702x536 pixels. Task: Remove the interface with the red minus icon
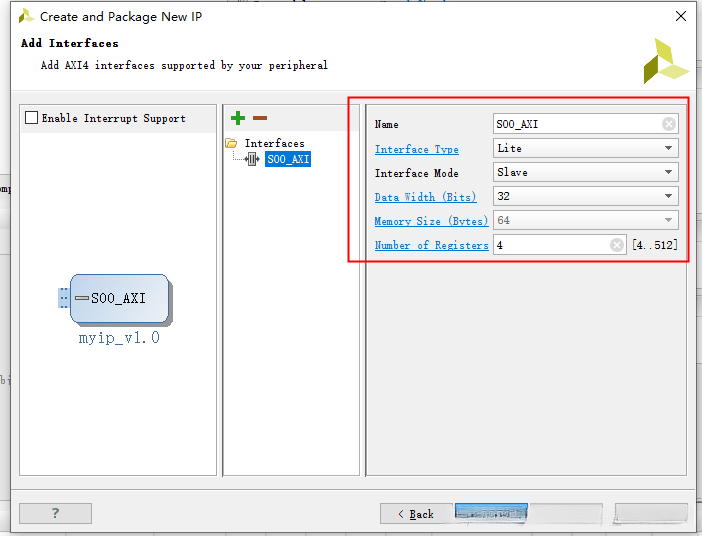pyautogui.click(x=260, y=118)
